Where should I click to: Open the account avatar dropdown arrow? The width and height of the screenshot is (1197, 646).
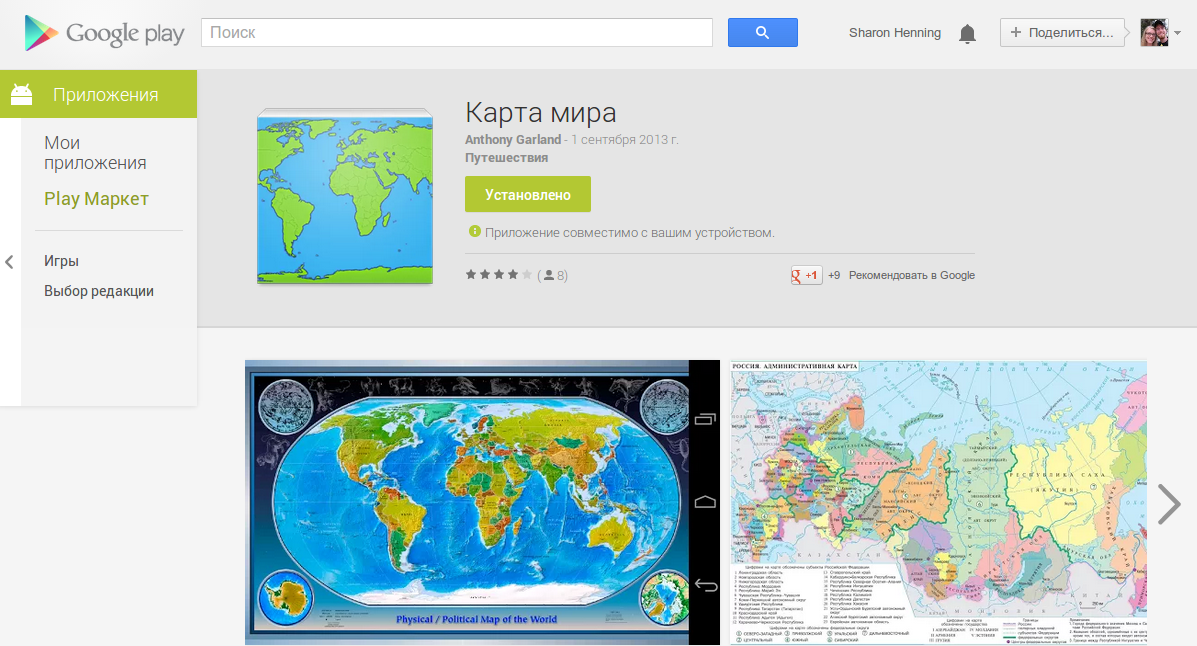pos(1178,33)
